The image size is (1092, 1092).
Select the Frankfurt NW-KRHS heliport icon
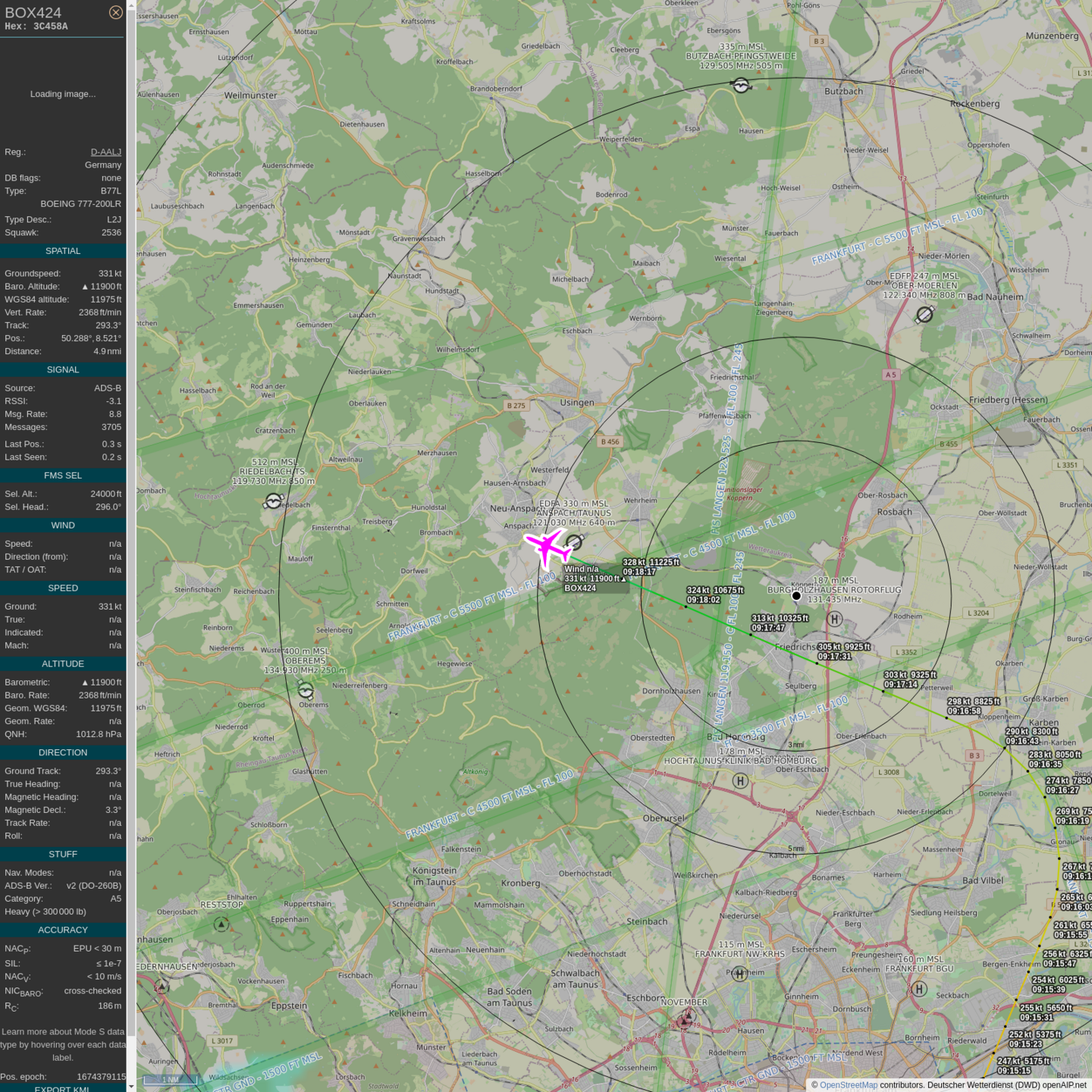[x=739, y=974]
